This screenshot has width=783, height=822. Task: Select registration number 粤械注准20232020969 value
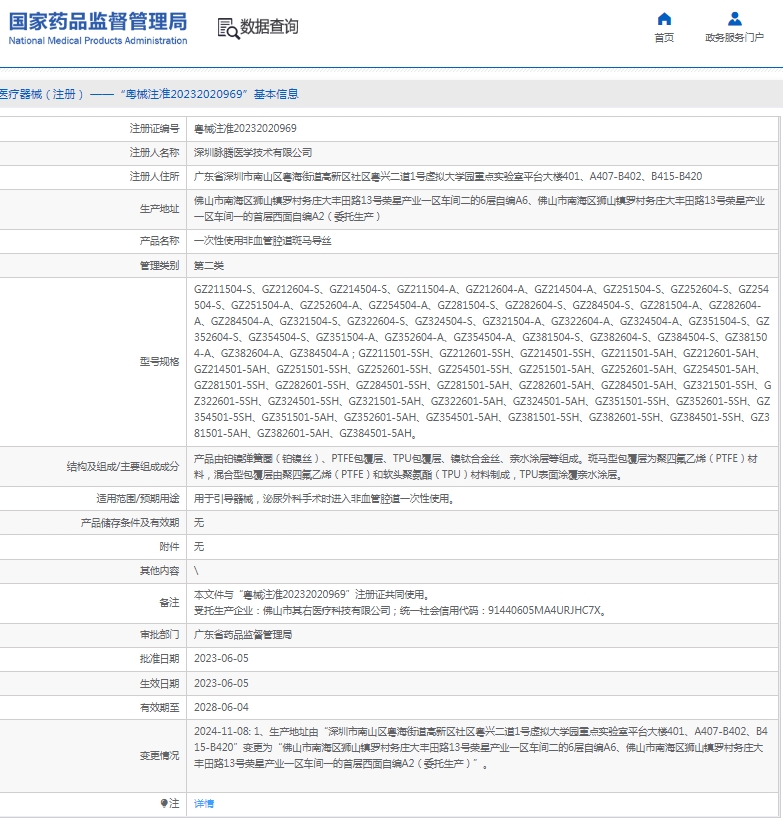click(x=245, y=128)
